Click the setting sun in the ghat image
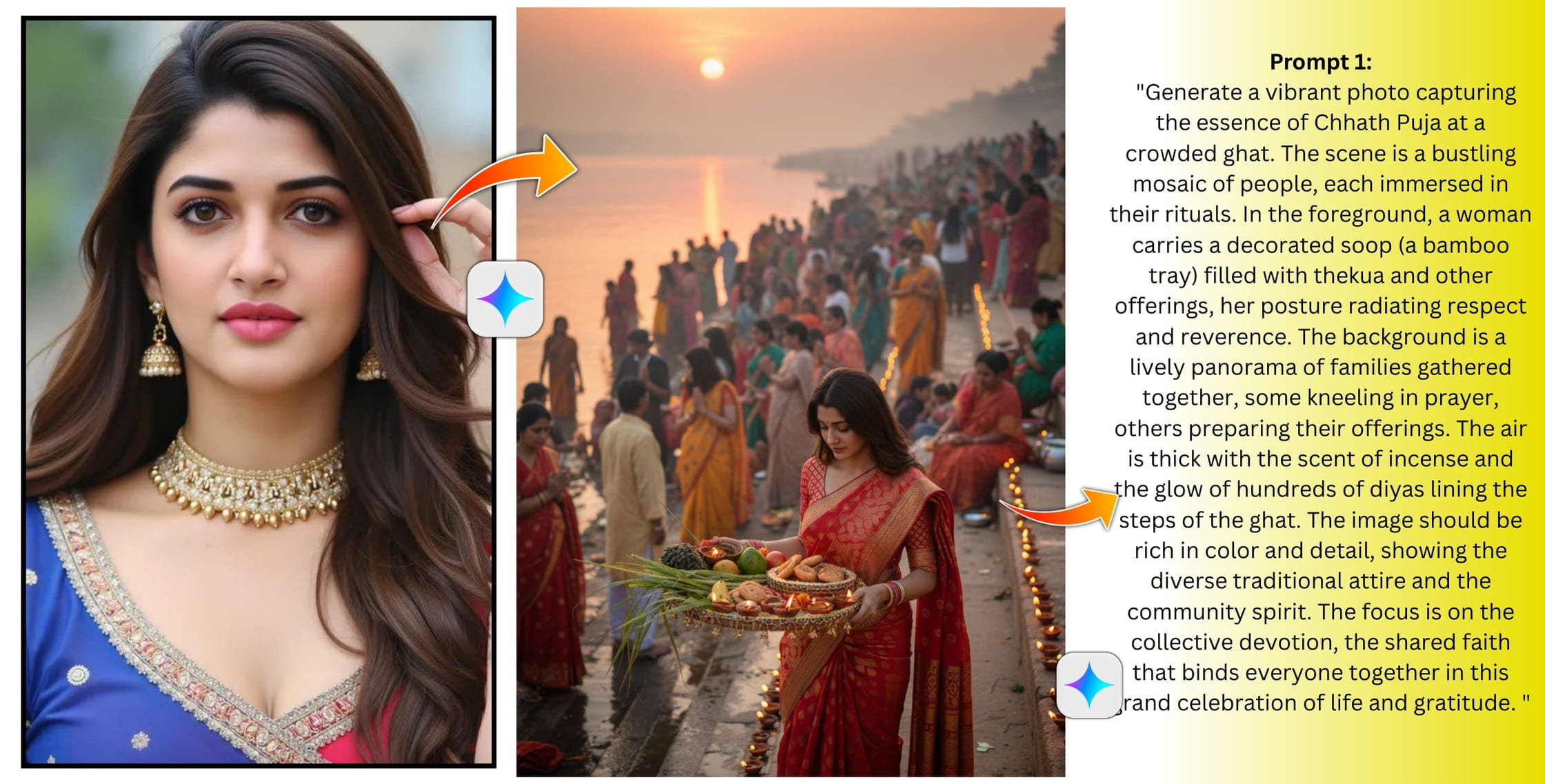Screen dimensions: 1545x784 click(712, 68)
